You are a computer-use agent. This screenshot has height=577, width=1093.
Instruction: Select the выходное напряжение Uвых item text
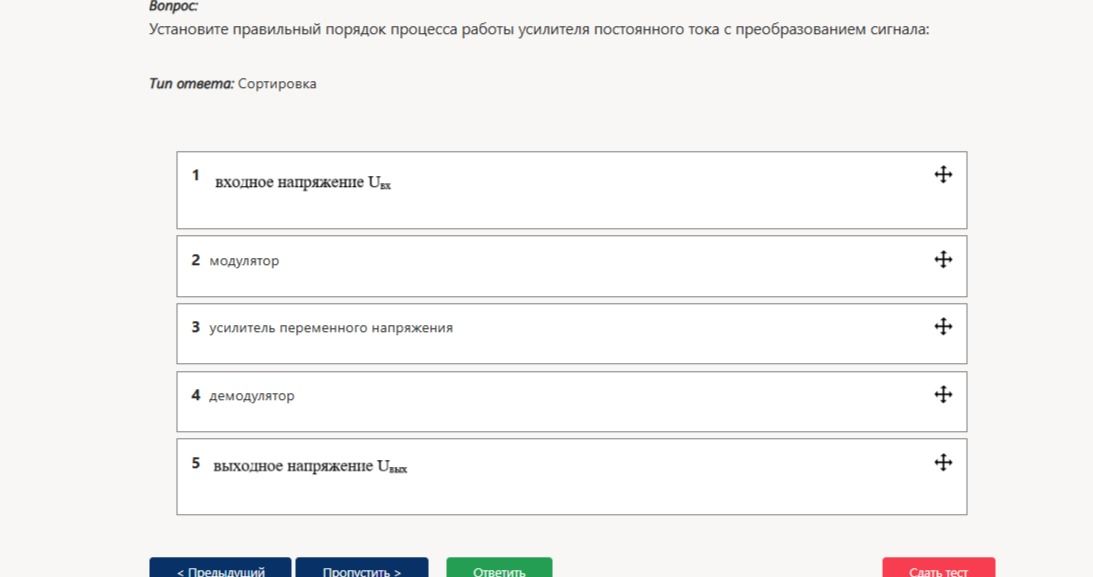pos(310,466)
